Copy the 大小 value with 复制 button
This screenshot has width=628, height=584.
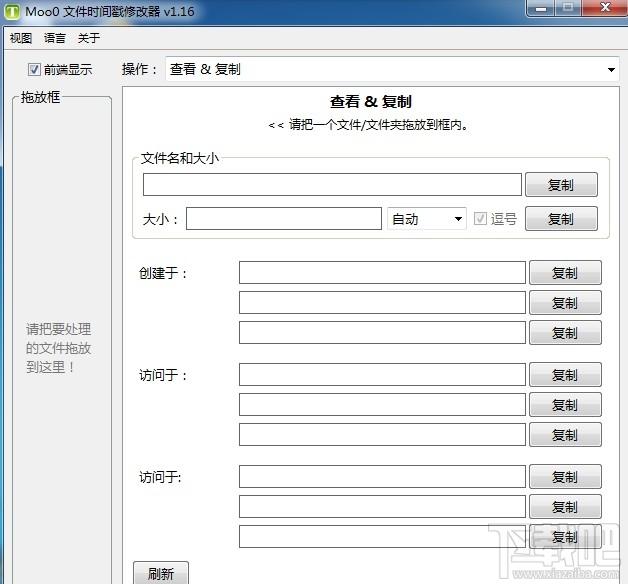(561, 219)
